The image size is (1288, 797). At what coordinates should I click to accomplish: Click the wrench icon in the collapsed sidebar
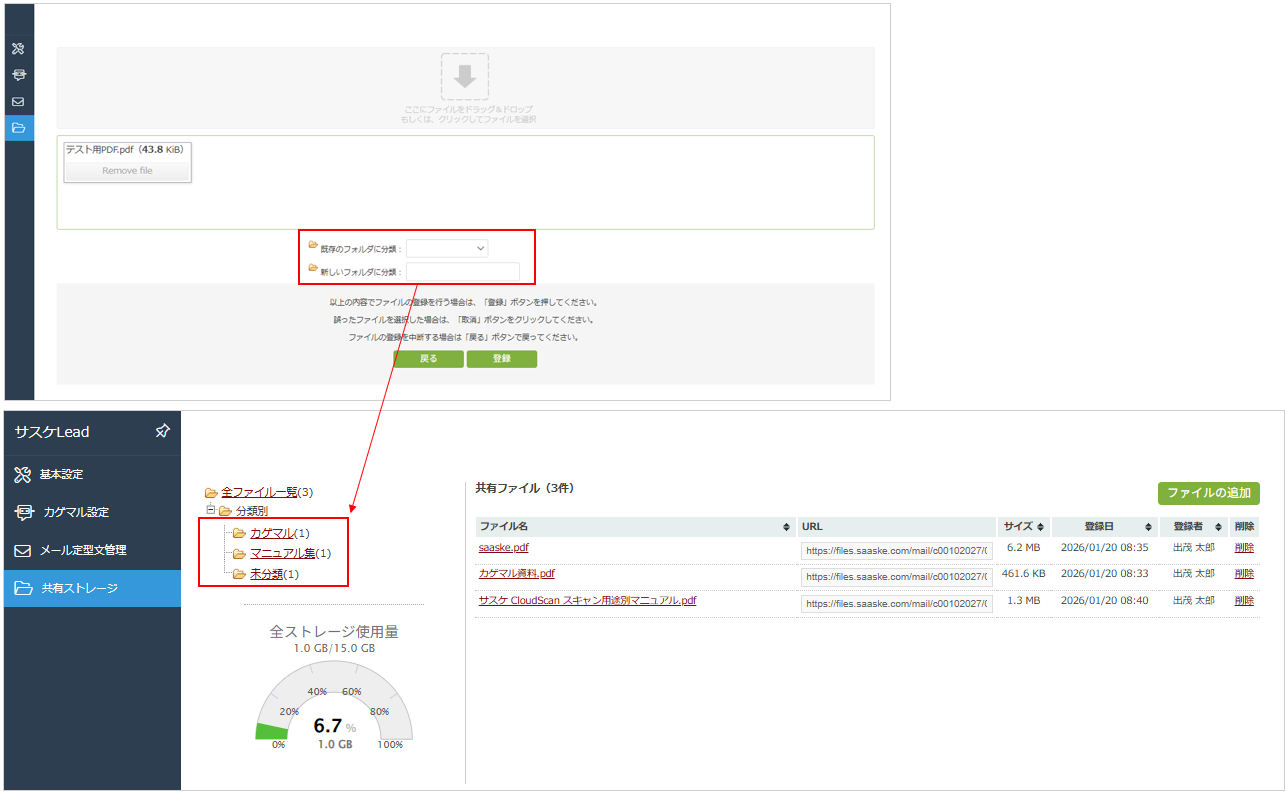18,49
